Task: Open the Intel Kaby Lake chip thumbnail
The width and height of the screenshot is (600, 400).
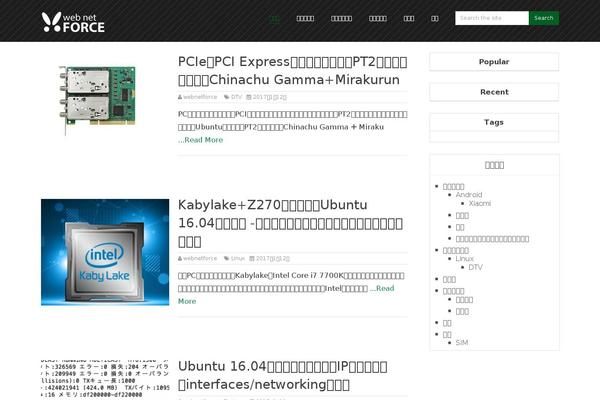Action: pos(105,252)
